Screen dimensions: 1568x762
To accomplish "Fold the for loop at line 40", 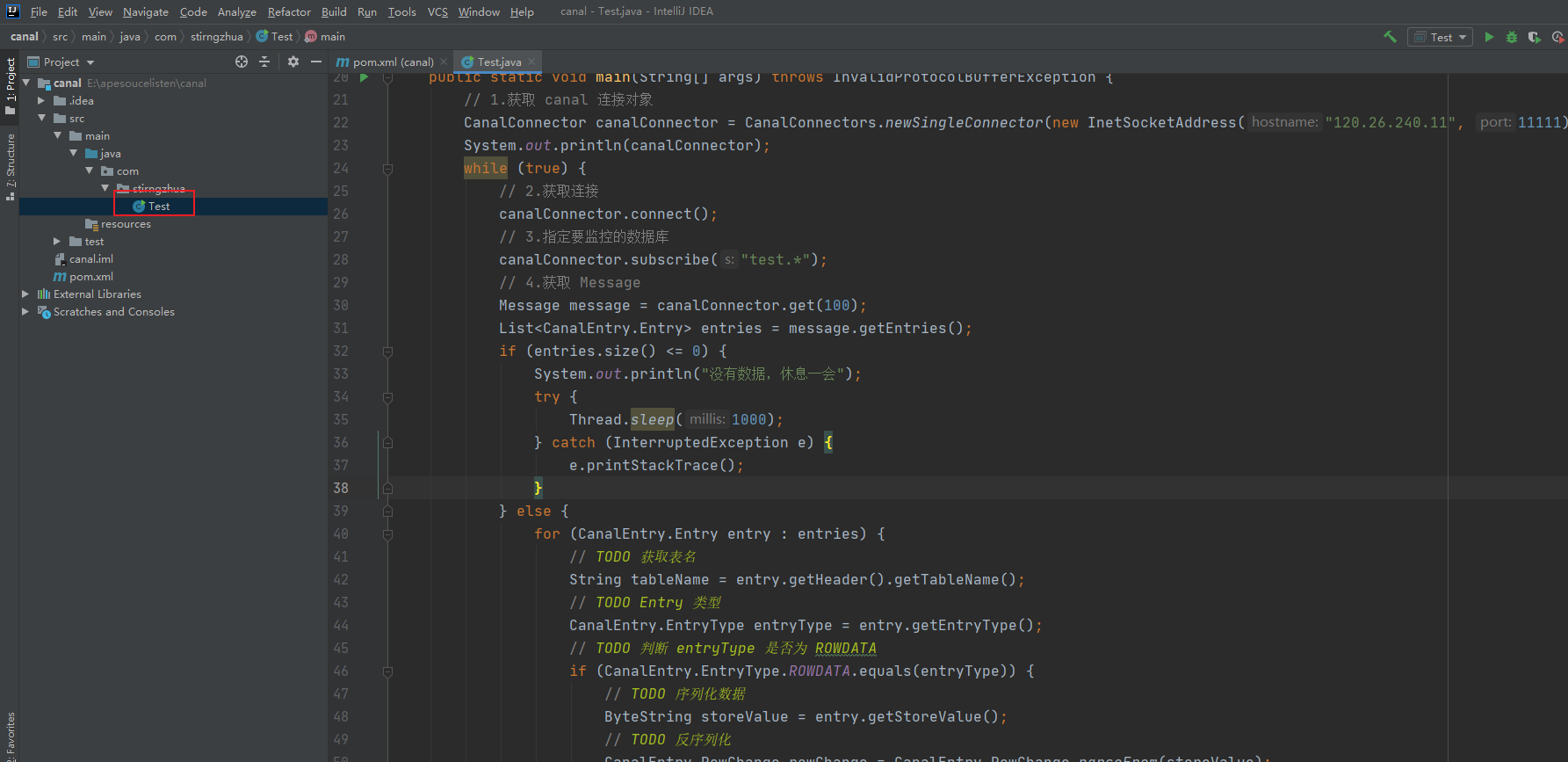I will [x=387, y=534].
